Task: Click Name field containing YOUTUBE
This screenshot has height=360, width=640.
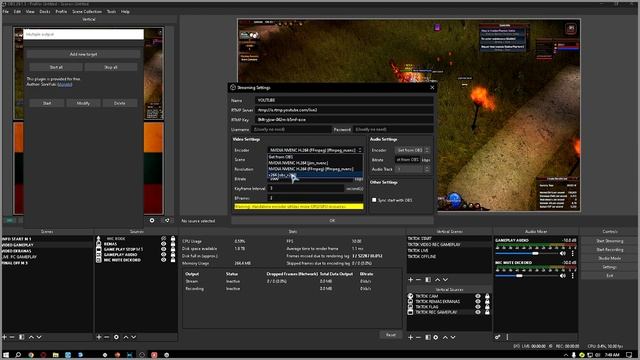Action: (x=344, y=100)
